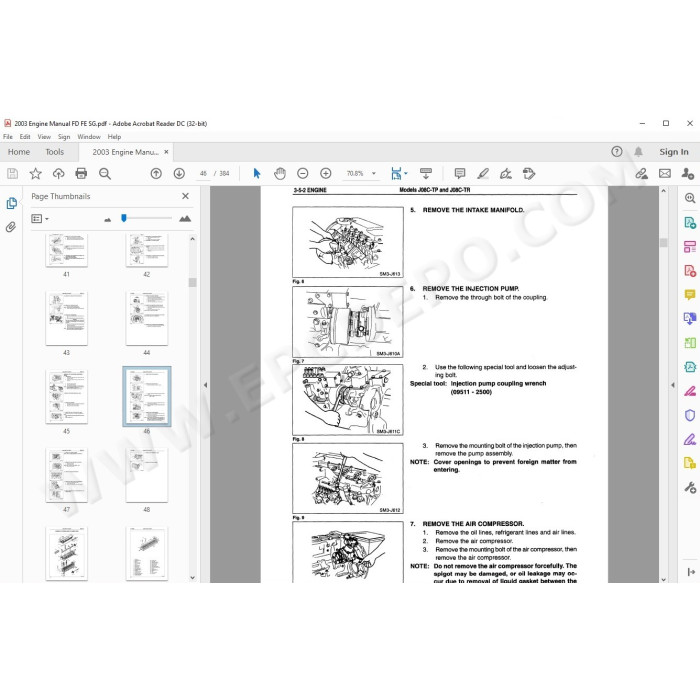
Task: Select page 47 thumbnail
Action: pyautogui.click(x=67, y=475)
